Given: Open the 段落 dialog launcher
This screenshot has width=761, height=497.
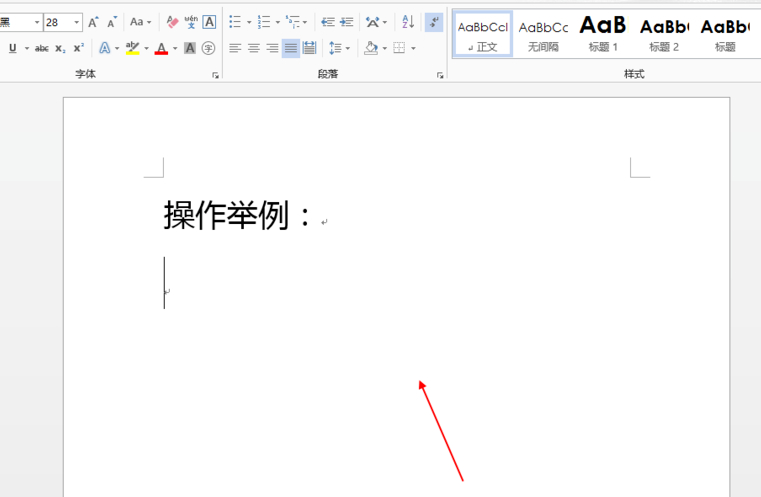Looking at the screenshot, I should pos(439,75).
